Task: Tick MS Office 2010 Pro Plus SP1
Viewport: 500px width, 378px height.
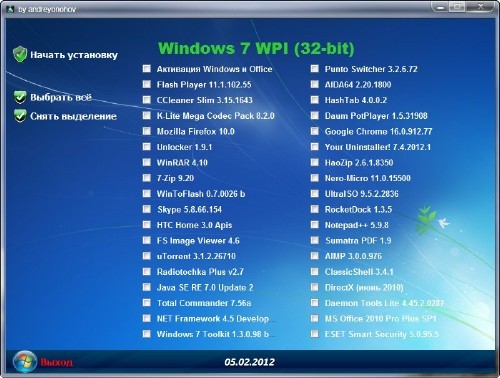Action: [x=315, y=318]
